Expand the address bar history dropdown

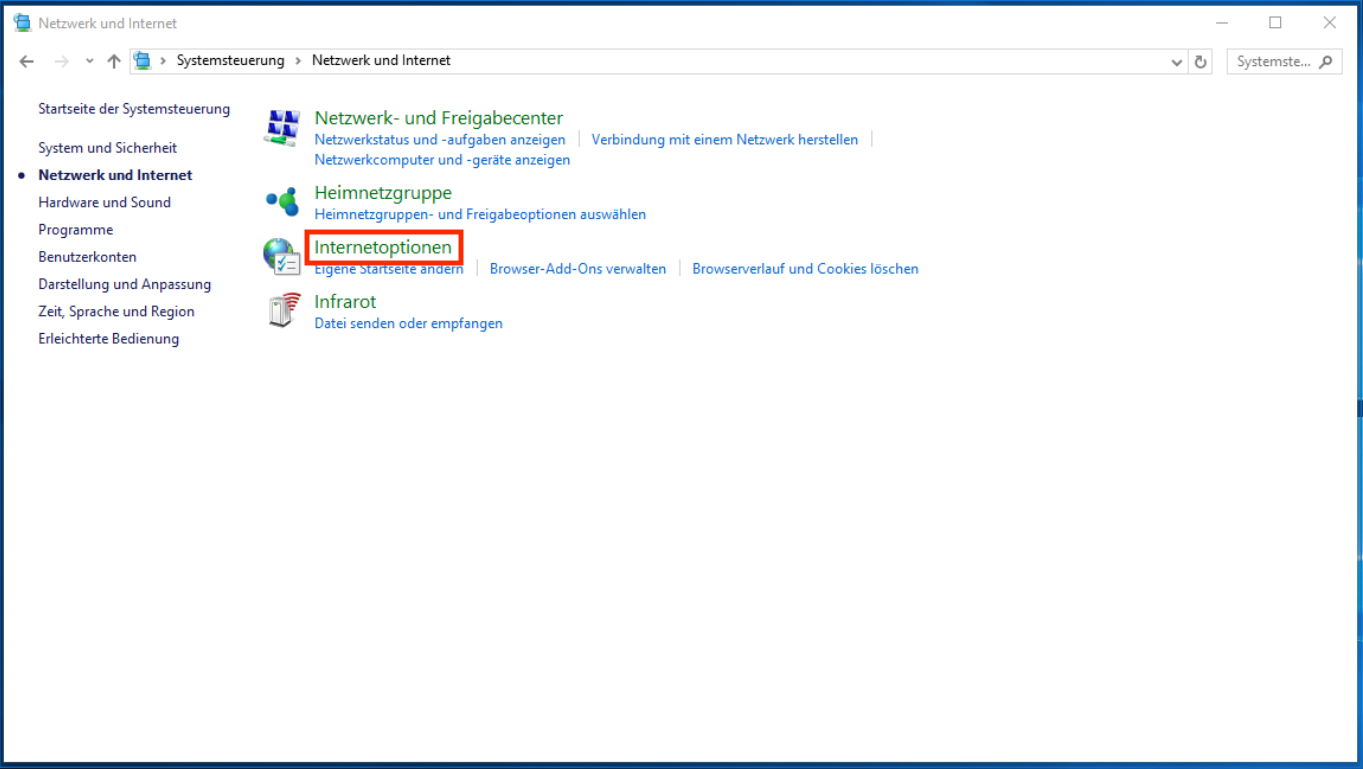click(x=1177, y=61)
